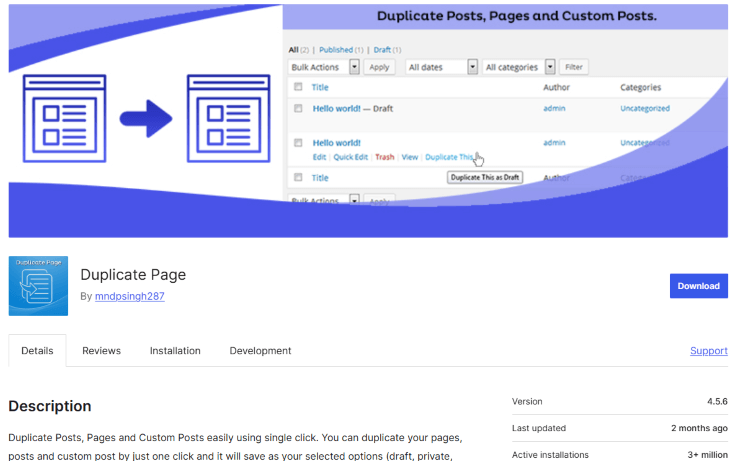The width and height of the screenshot is (750, 461).
Task: Click the Description heading
Action: point(50,406)
